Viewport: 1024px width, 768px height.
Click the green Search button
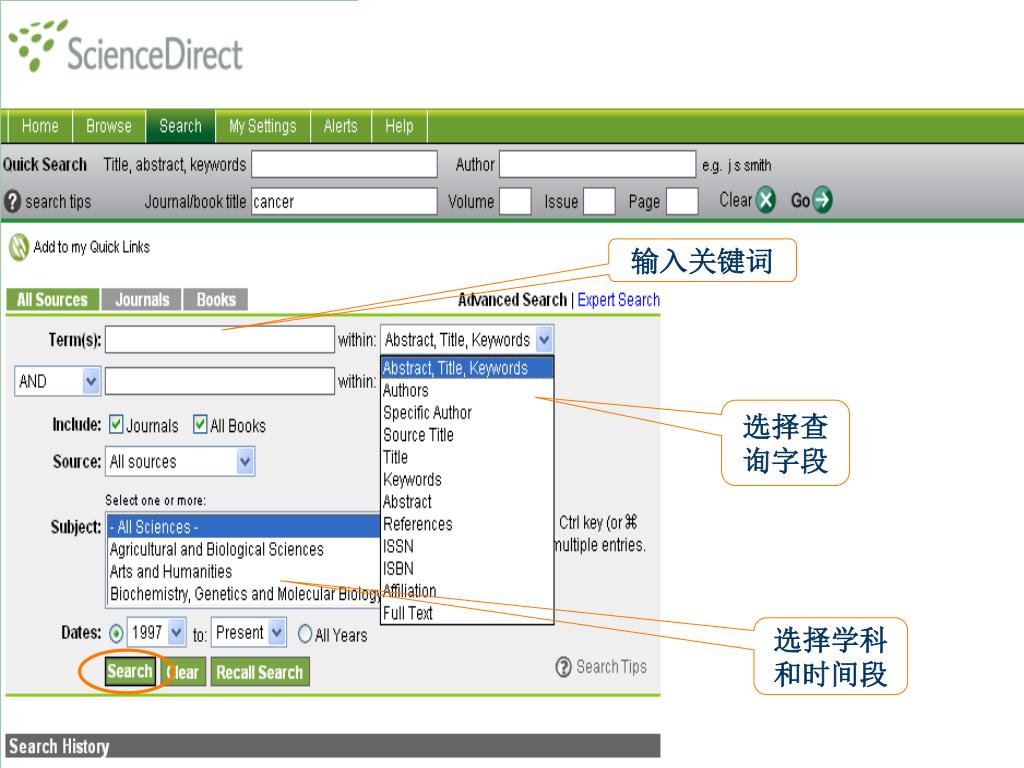click(x=130, y=671)
